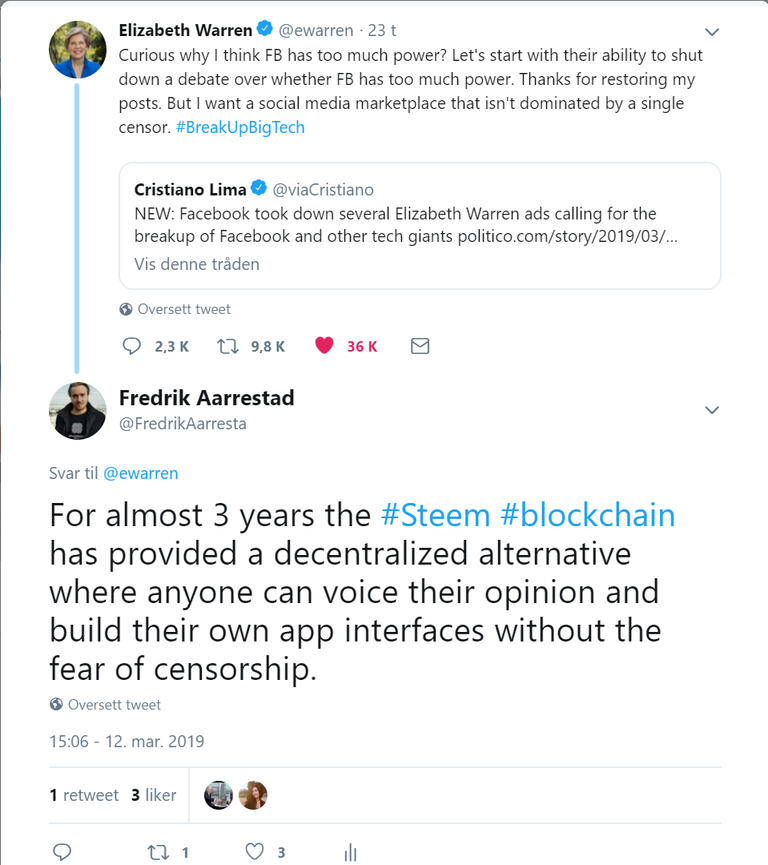The height and width of the screenshot is (865, 768).
Task: Open the chevron menu on Fredrik's tweet
Action: pyautogui.click(x=712, y=410)
